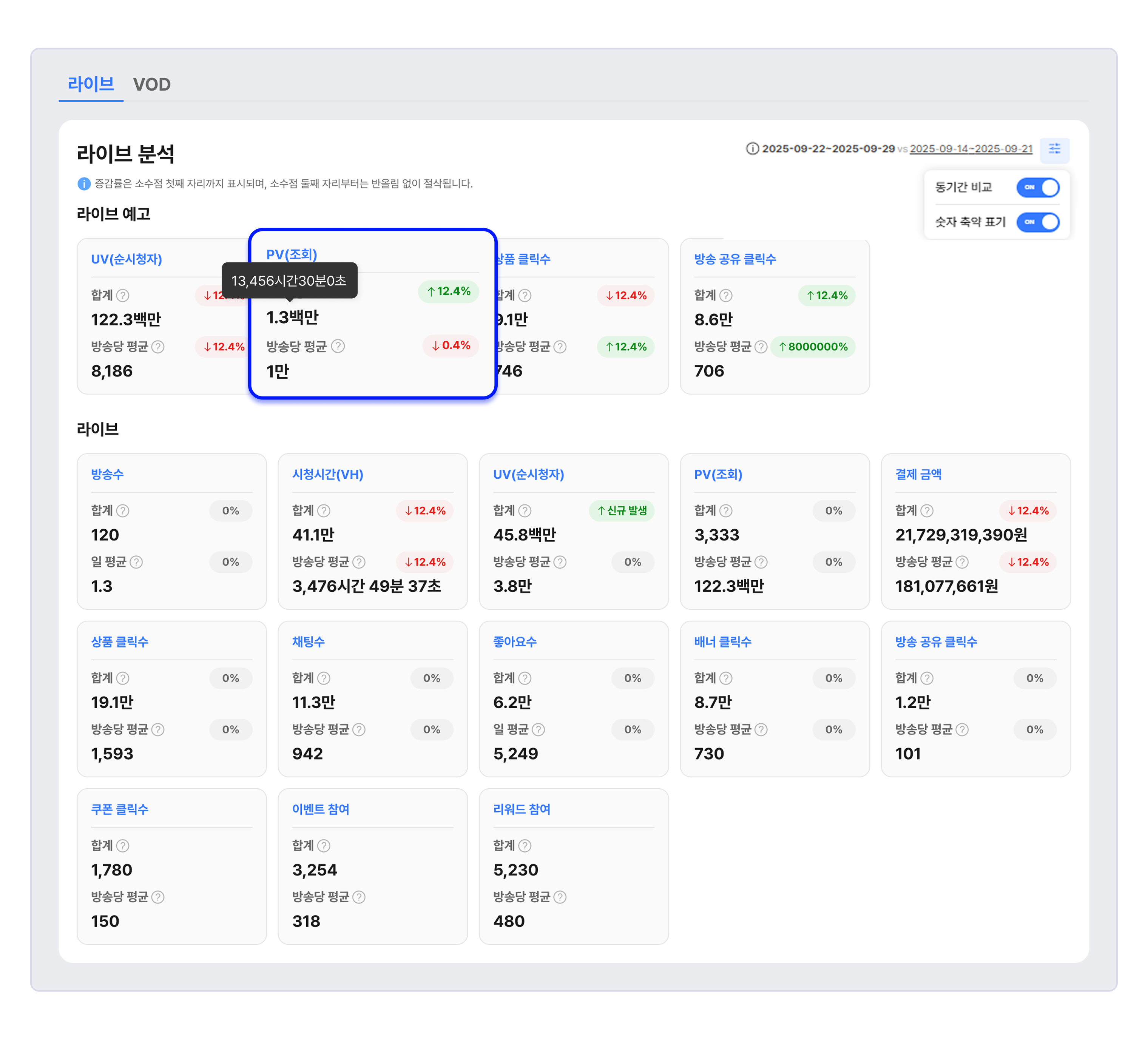Select the 라이브 tab

[x=91, y=84]
